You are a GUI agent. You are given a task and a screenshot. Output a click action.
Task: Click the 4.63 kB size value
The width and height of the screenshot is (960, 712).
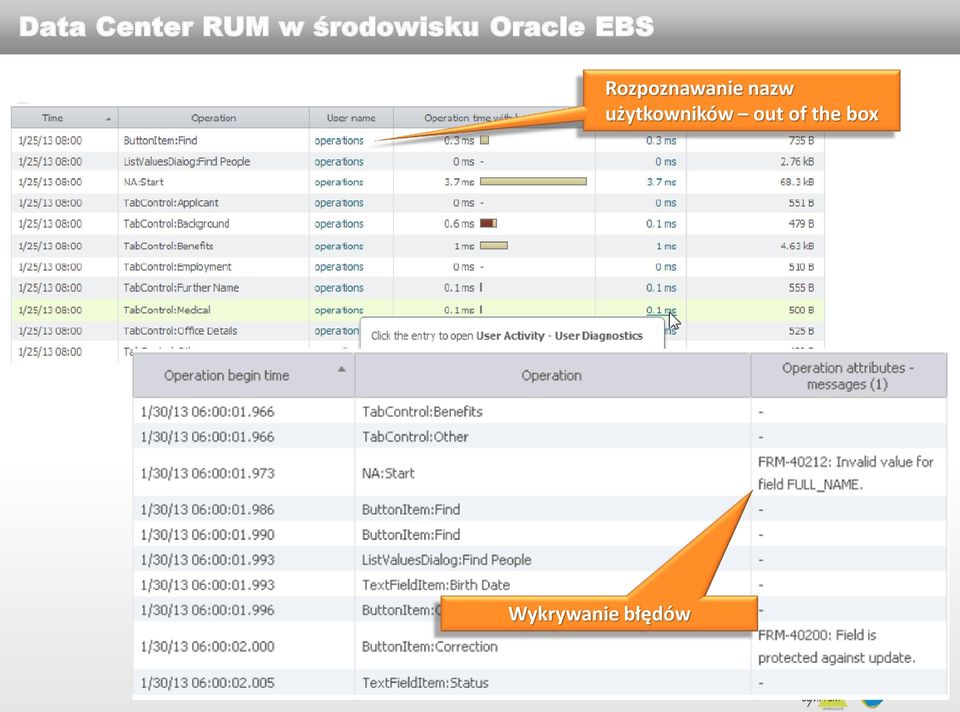pos(797,246)
